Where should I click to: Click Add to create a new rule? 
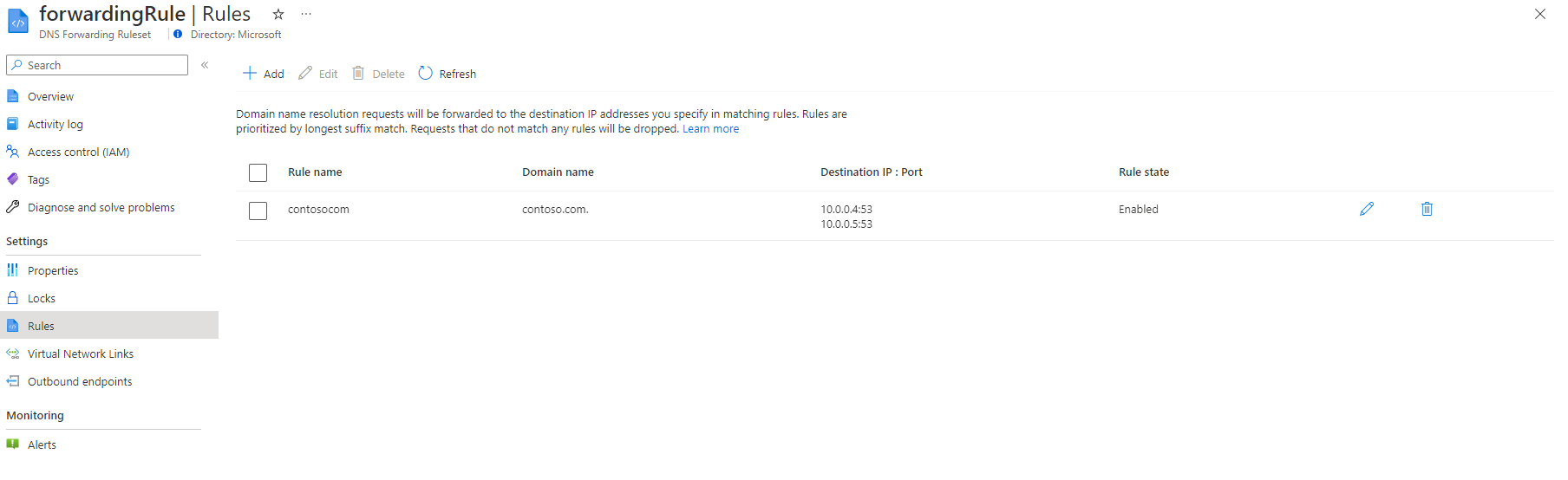[264, 74]
